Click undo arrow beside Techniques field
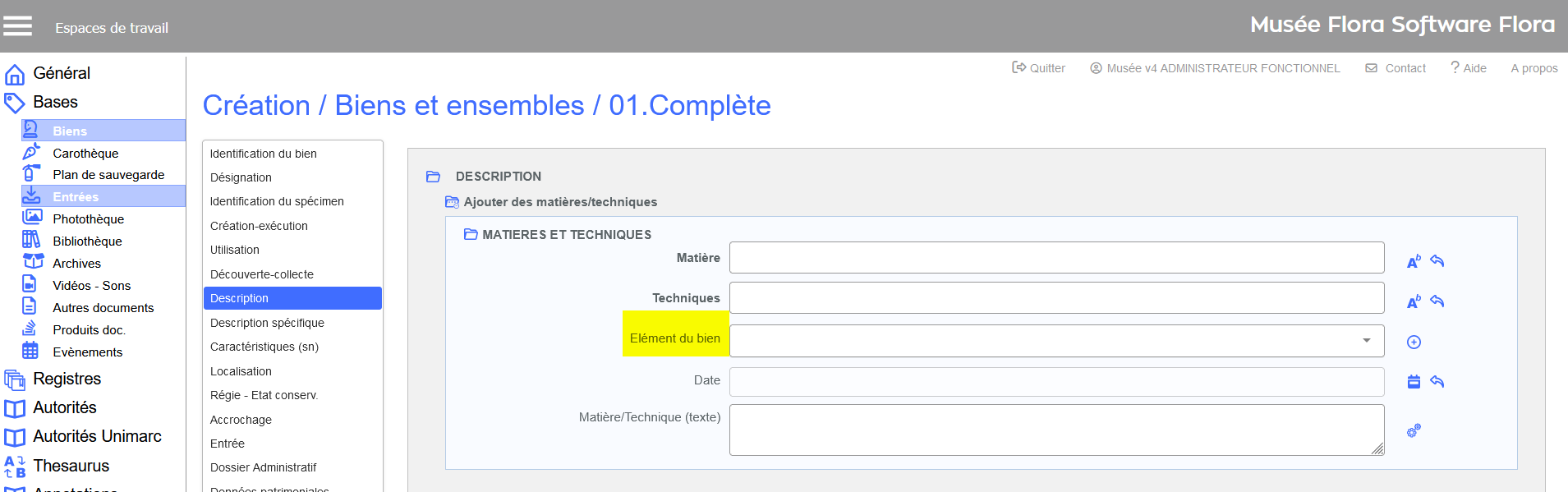The width and height of the screenshot is (1568, 492). pyautogui.click(x=1437, y=301)
